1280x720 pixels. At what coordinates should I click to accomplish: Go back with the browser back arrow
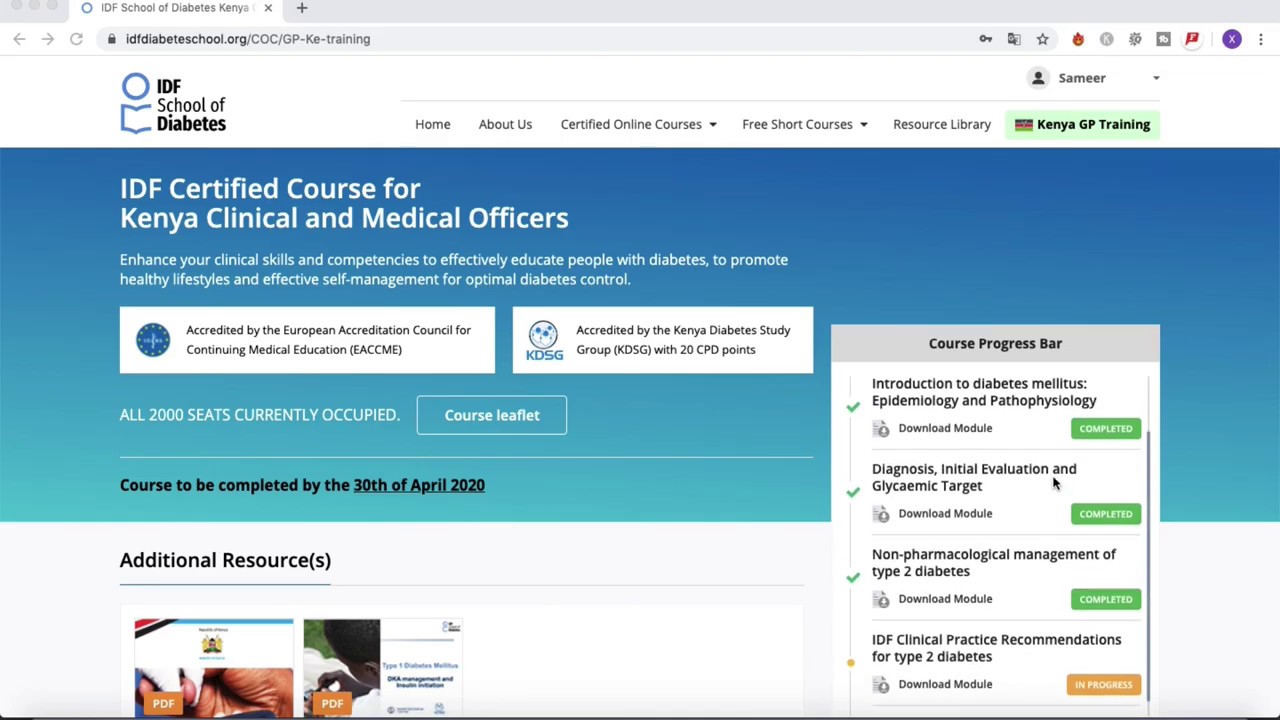19,39
